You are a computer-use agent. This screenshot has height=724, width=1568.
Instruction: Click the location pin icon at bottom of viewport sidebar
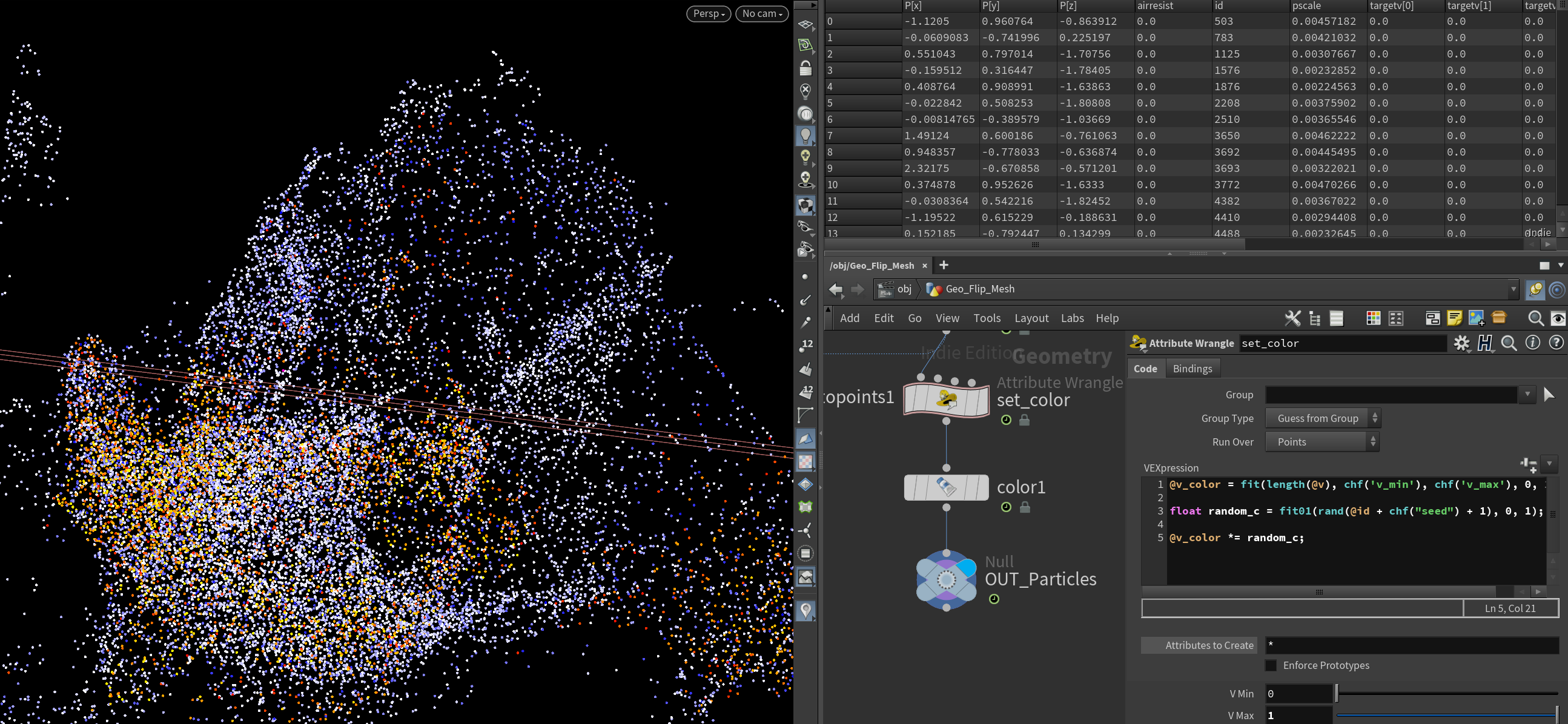click(806, 610)
